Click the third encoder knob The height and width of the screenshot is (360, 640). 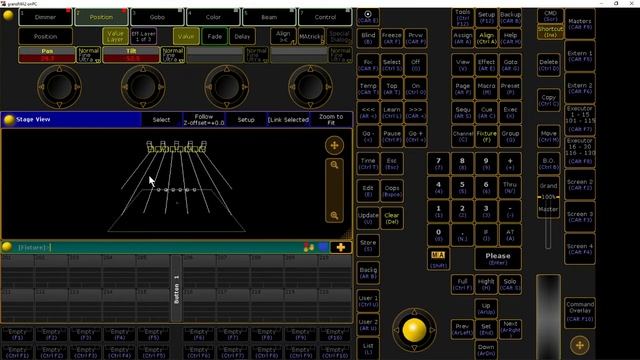click(x=227, y=87)
